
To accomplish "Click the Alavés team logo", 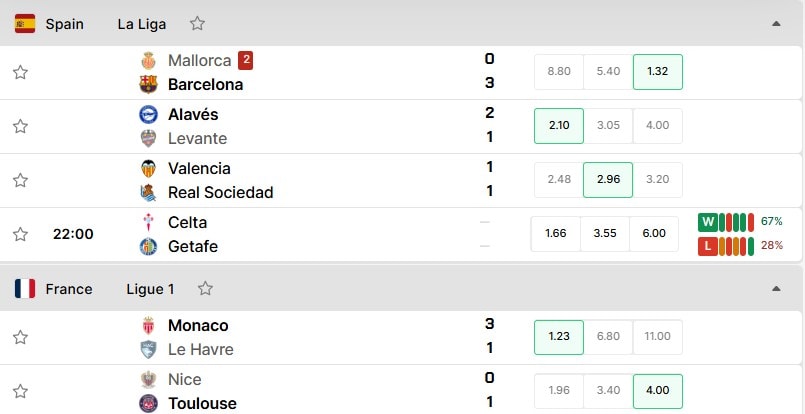I will [148, 114].
